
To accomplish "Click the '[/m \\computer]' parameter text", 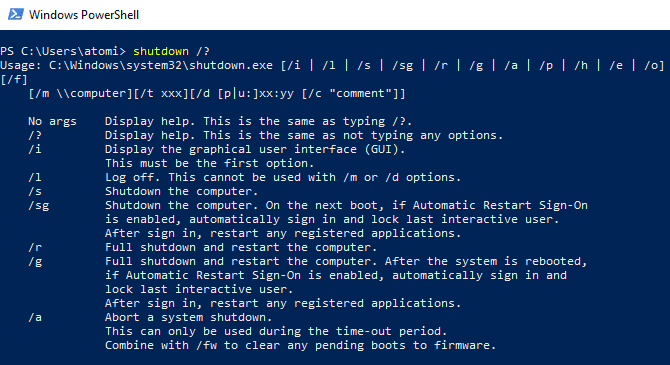I will point(81,94).
